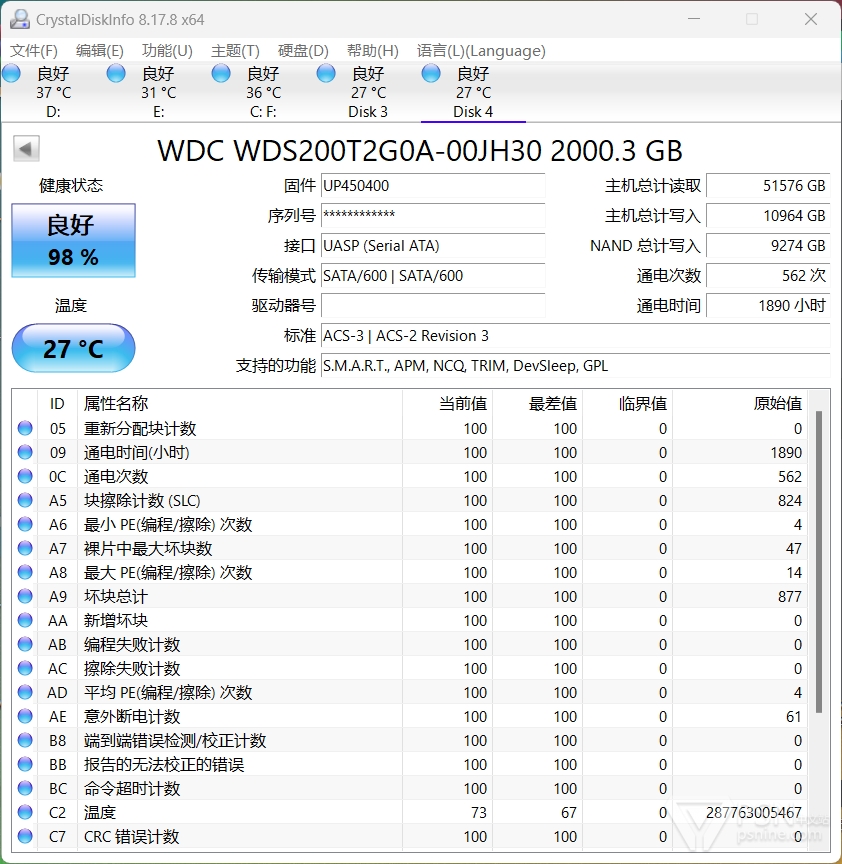Viewport: 842px width, 864px height.
Task: Click the 临界值 column header
Action: [x=628, y=404]
